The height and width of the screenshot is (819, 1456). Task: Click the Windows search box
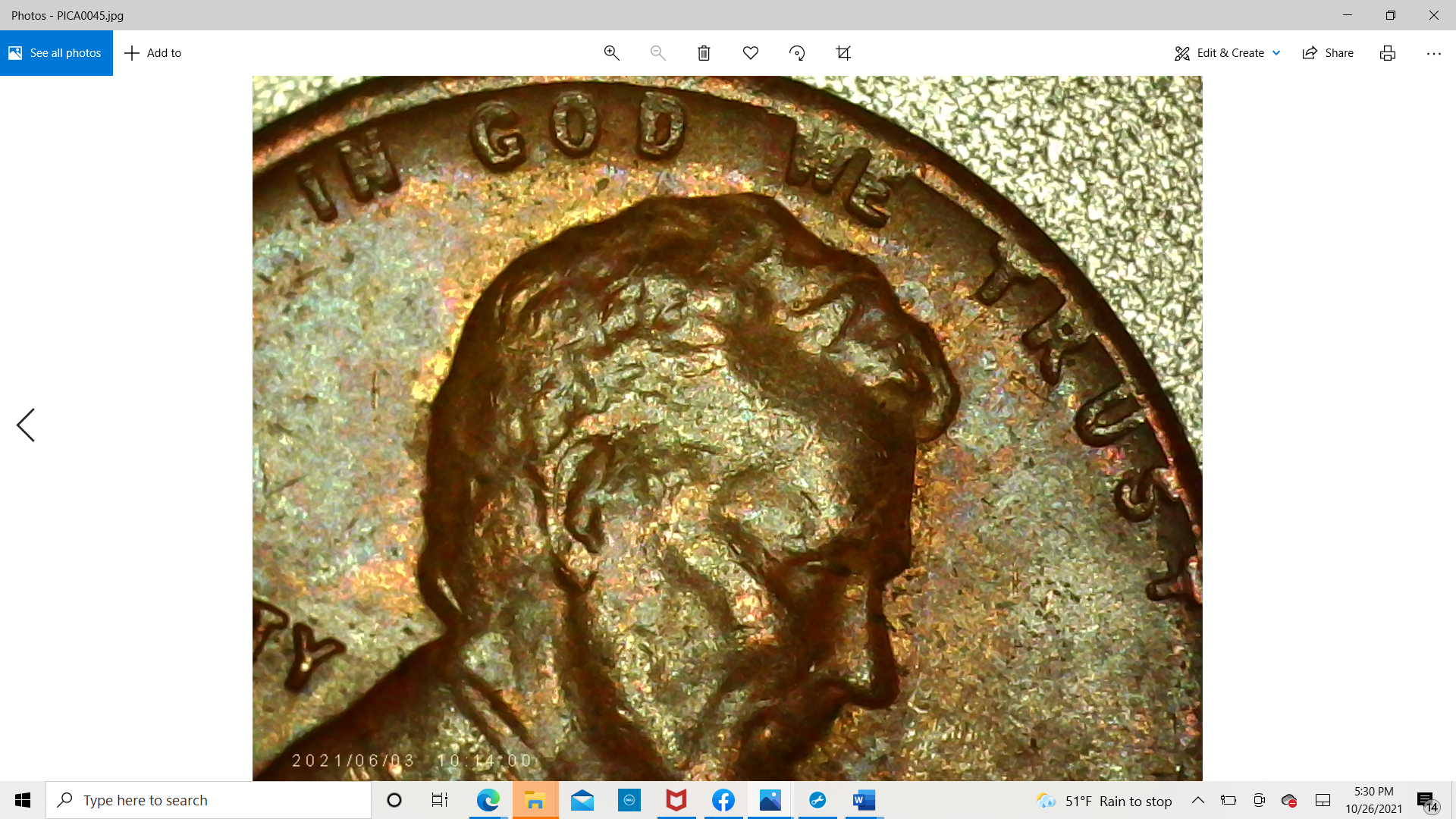click(209, 800)
